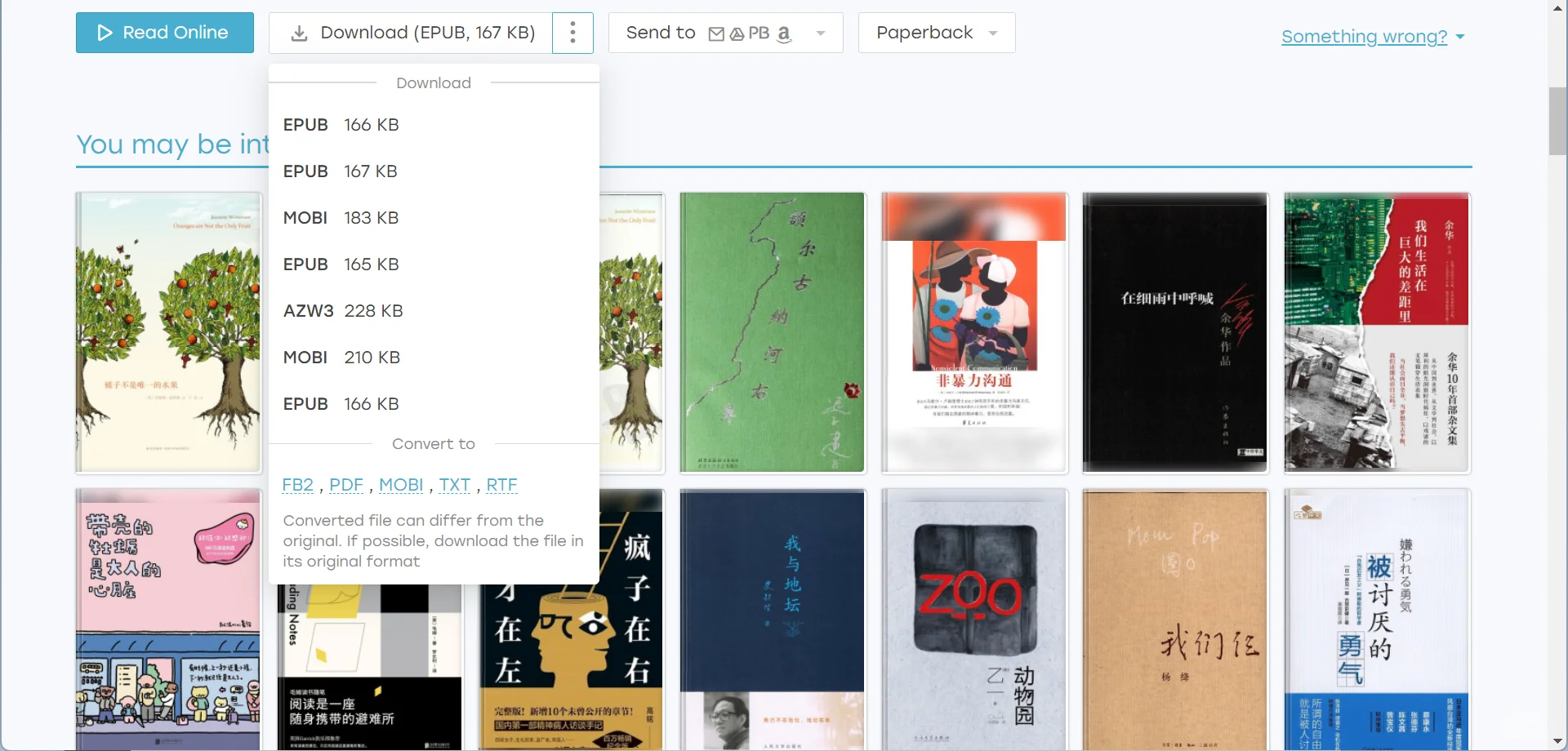Convert the file to MOBI via link

(x=401, y=485)
